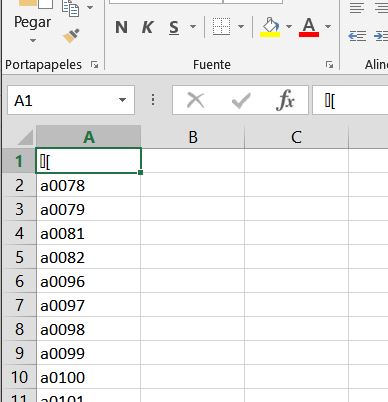This screenshot has height=402, width=388.
Task: Click the formula bar expand dots handle
Action: [153, 100]
